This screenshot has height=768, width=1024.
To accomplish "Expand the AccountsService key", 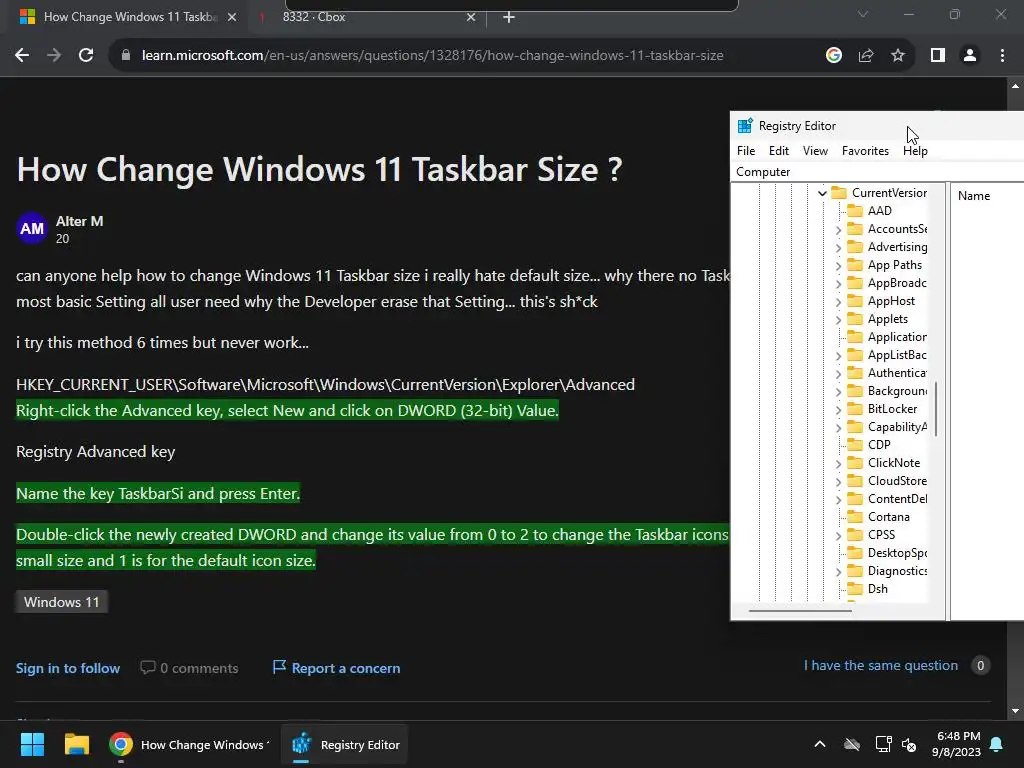I will click(x=839, y=229).
